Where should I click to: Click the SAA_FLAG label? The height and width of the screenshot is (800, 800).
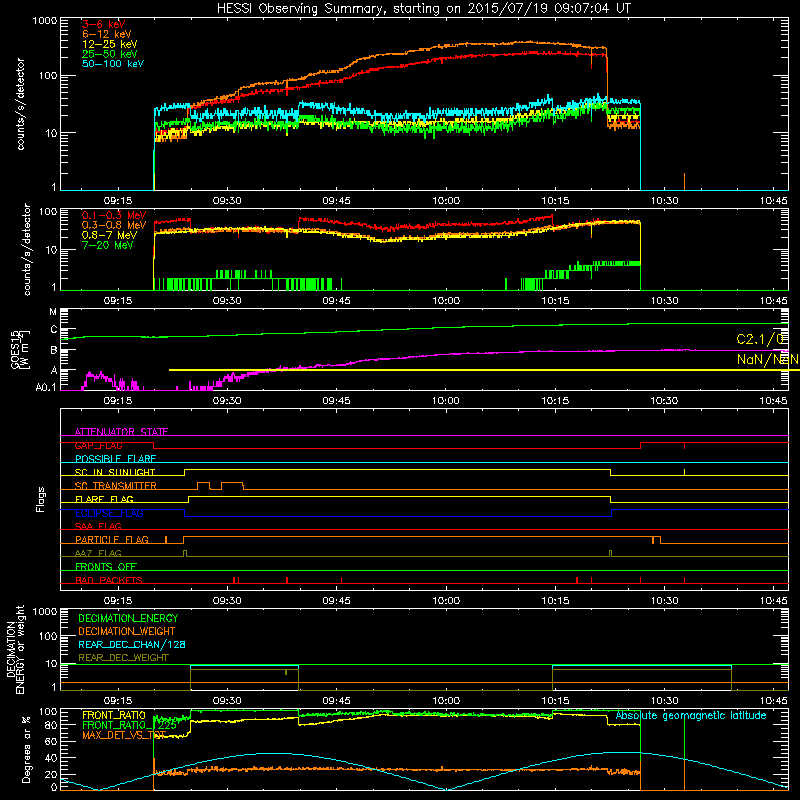pyautogui.click(x=98, y=526)
